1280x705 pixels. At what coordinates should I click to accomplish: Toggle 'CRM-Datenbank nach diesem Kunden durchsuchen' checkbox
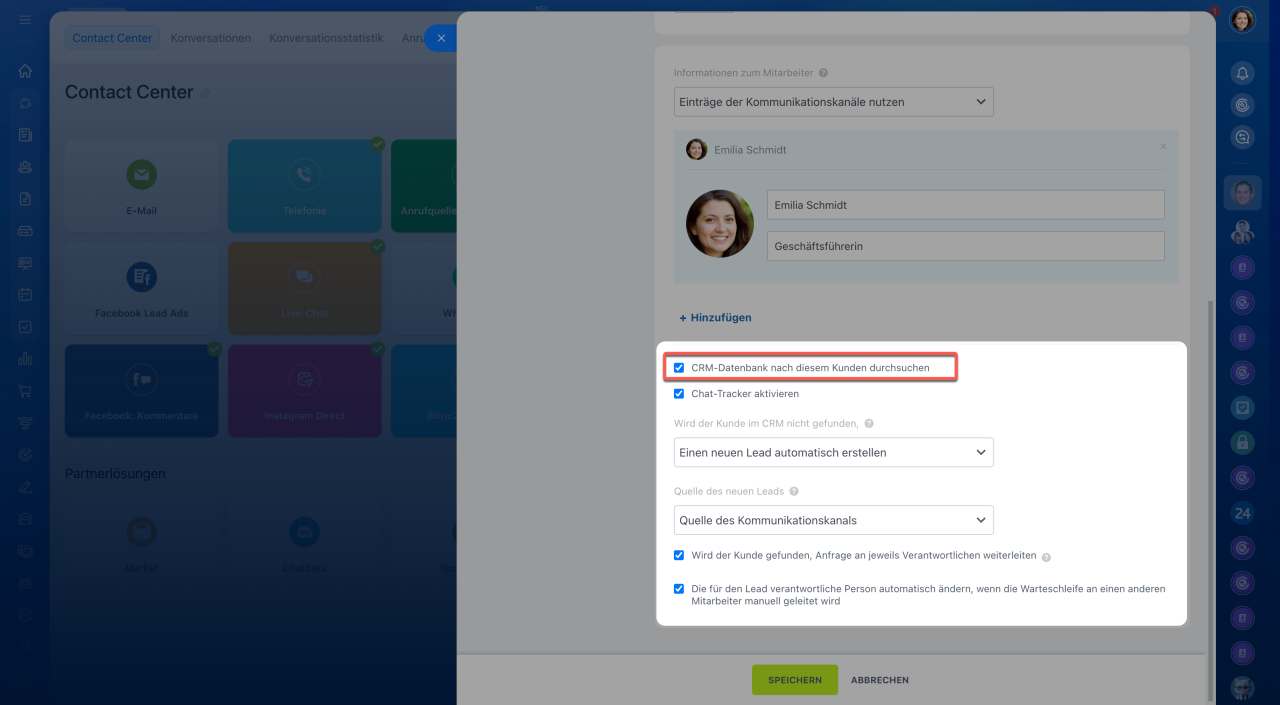point(679,368)
